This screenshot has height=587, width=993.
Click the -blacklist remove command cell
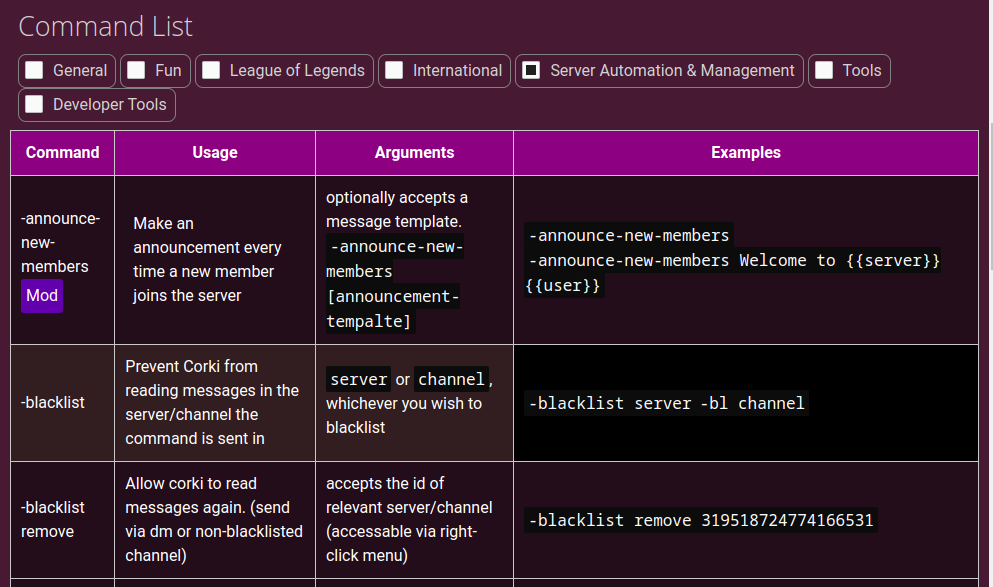[x=53, y=520]
